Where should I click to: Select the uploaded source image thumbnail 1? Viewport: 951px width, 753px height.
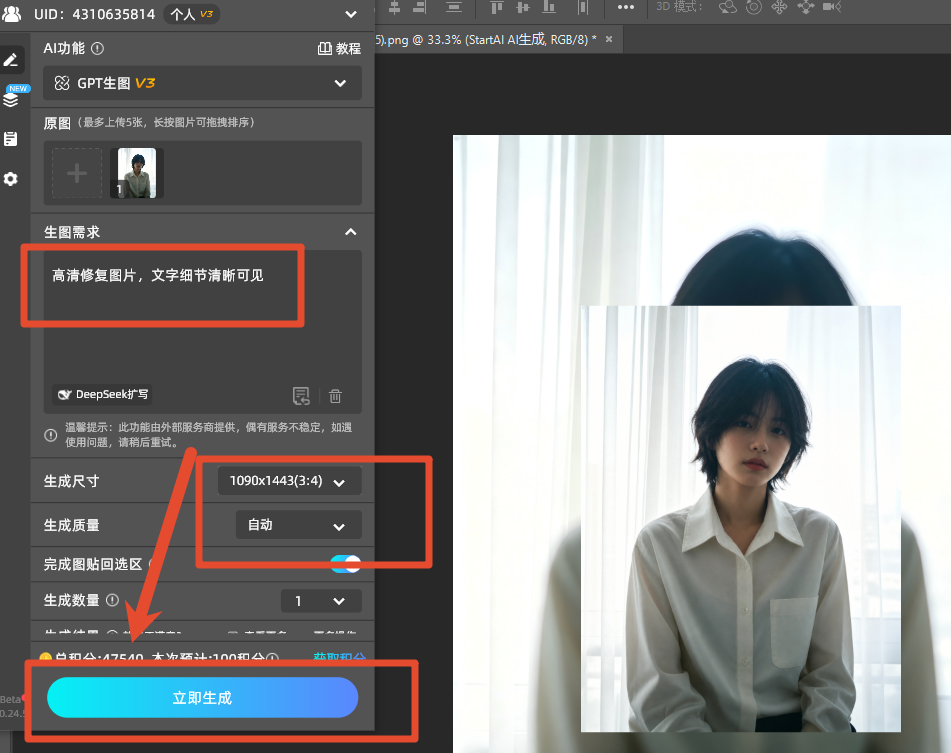[137, 173]
